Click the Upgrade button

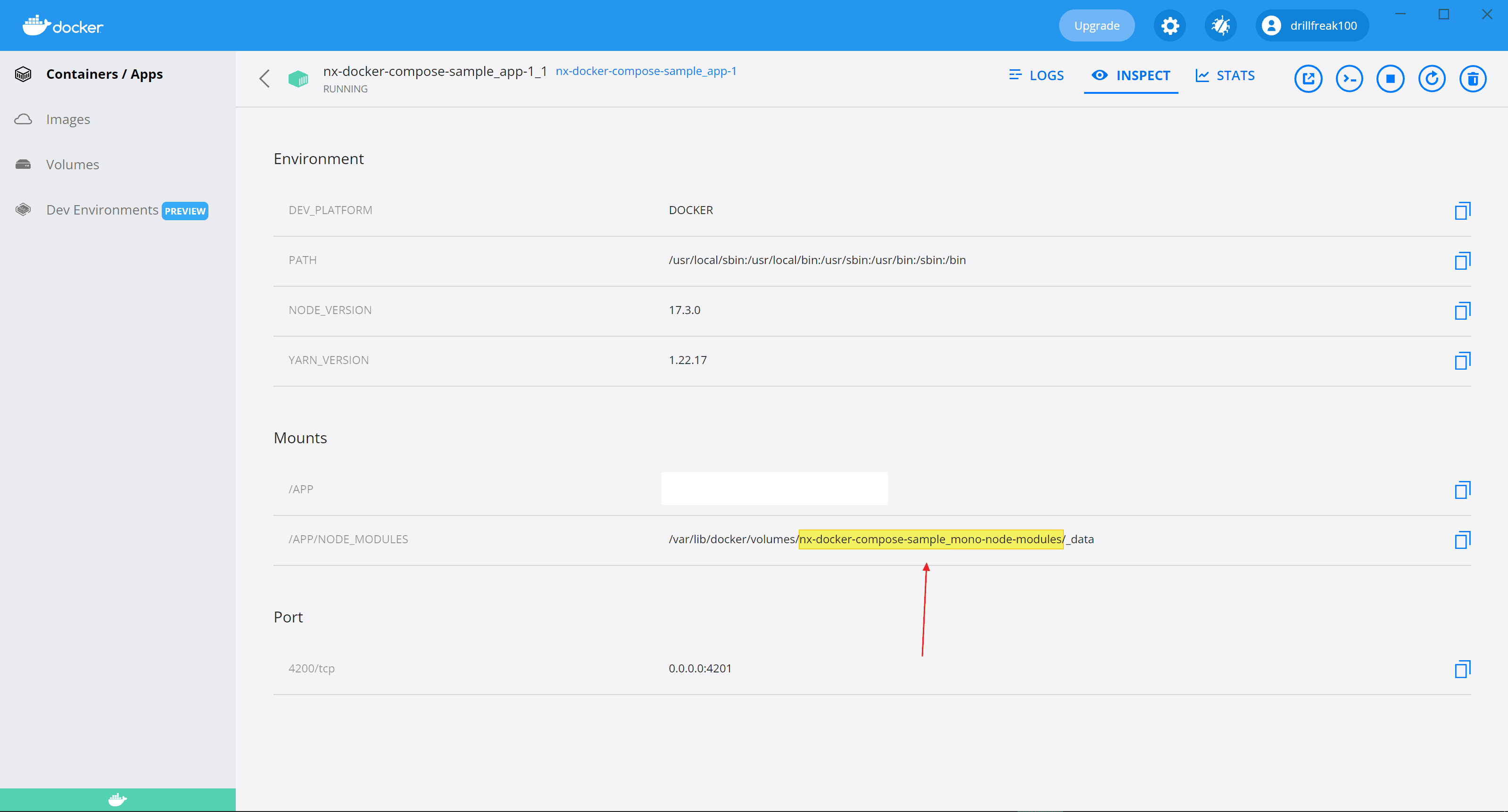(x=1096, y=26)
